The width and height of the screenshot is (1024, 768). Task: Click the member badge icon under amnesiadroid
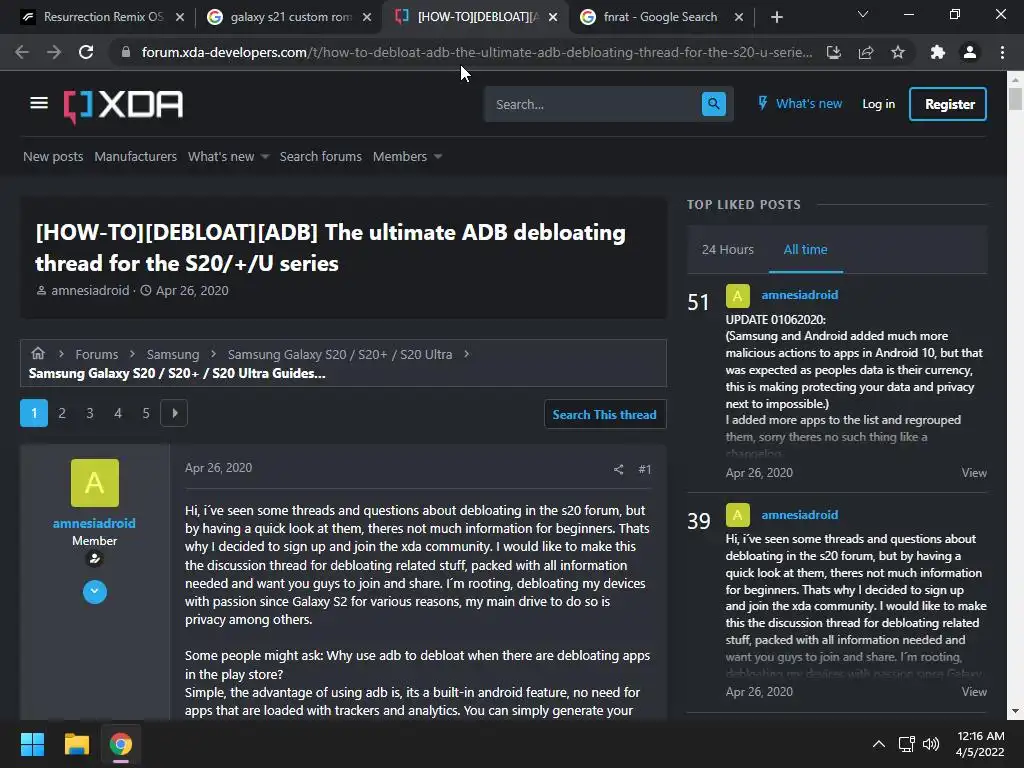click(95, 559)
